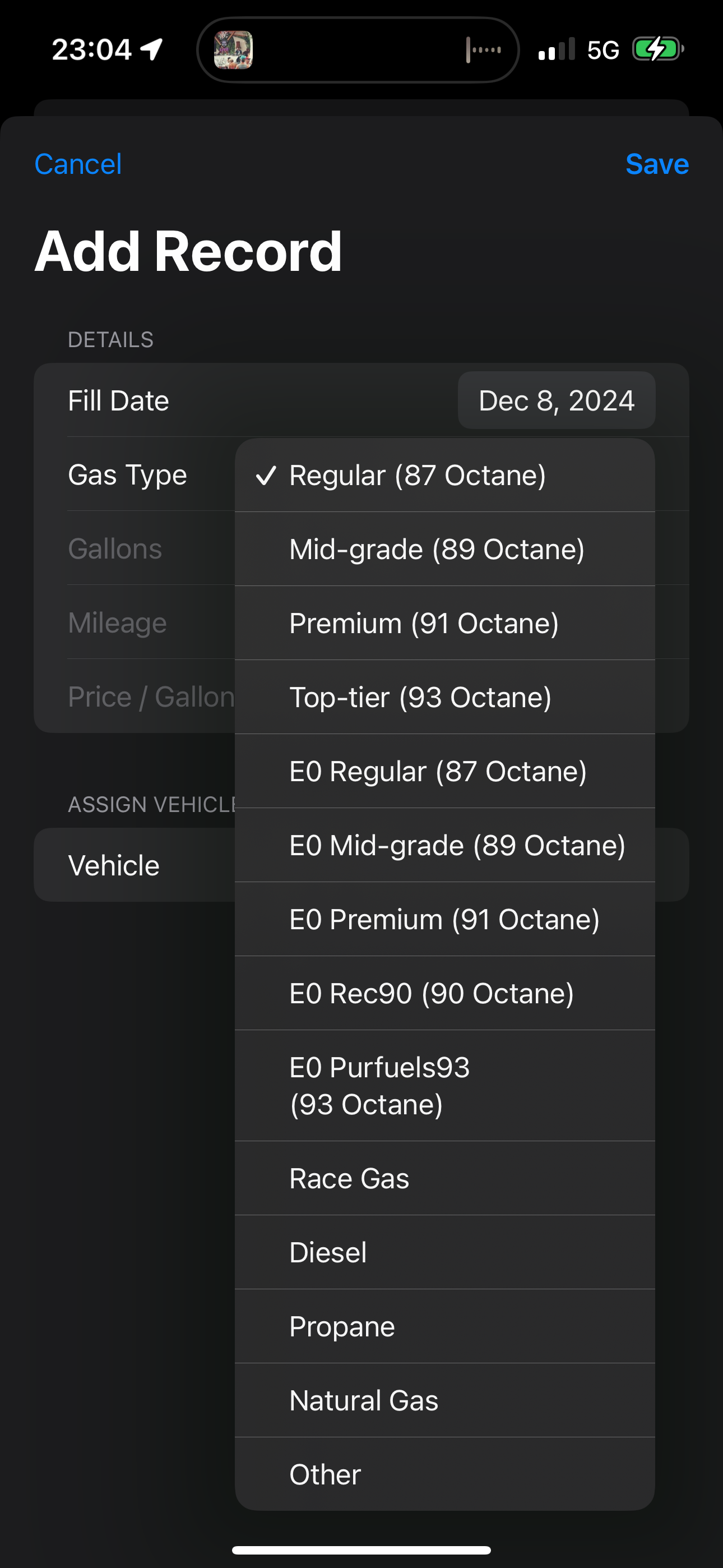The image size is (723, 1568).
Task: Tap the location arrow icon near the time
Action: click(151, 49)
